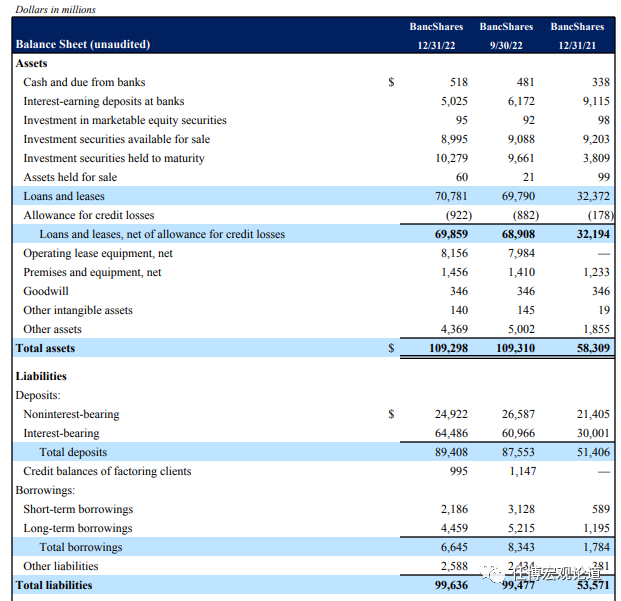Click cash value 338 for 12/31/21
This screenshot has height=601, width=621.
(x=601, y=82)
